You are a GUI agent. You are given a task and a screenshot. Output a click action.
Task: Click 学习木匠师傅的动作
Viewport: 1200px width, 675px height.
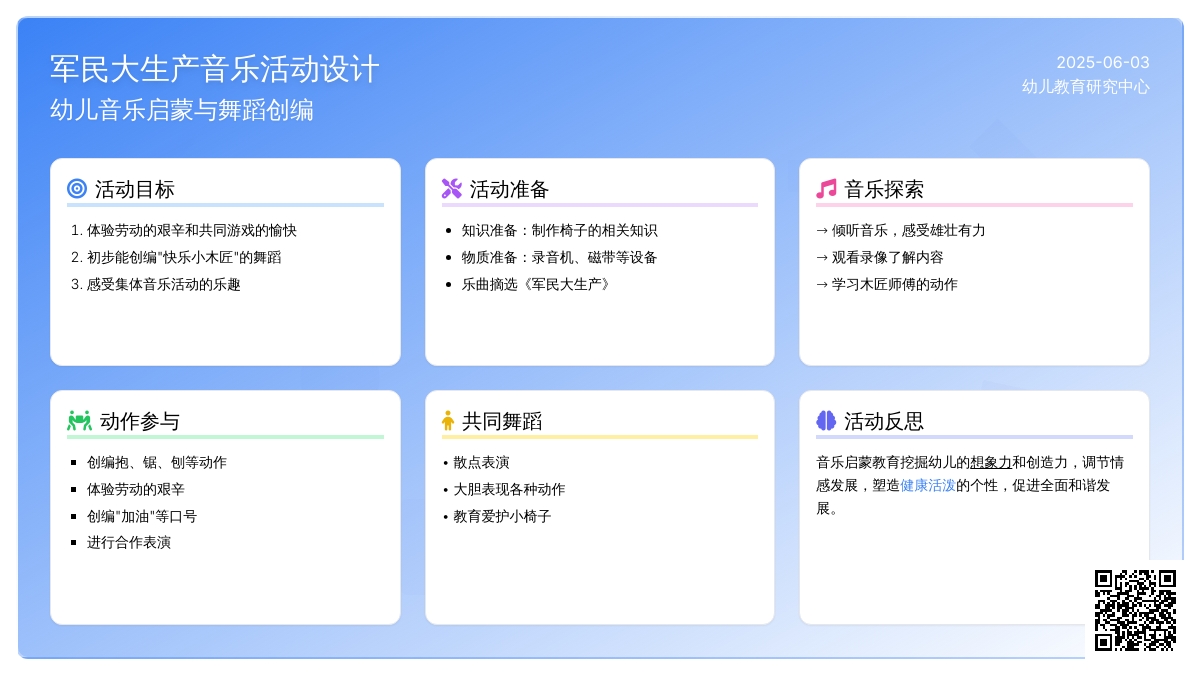coord(886,284)
